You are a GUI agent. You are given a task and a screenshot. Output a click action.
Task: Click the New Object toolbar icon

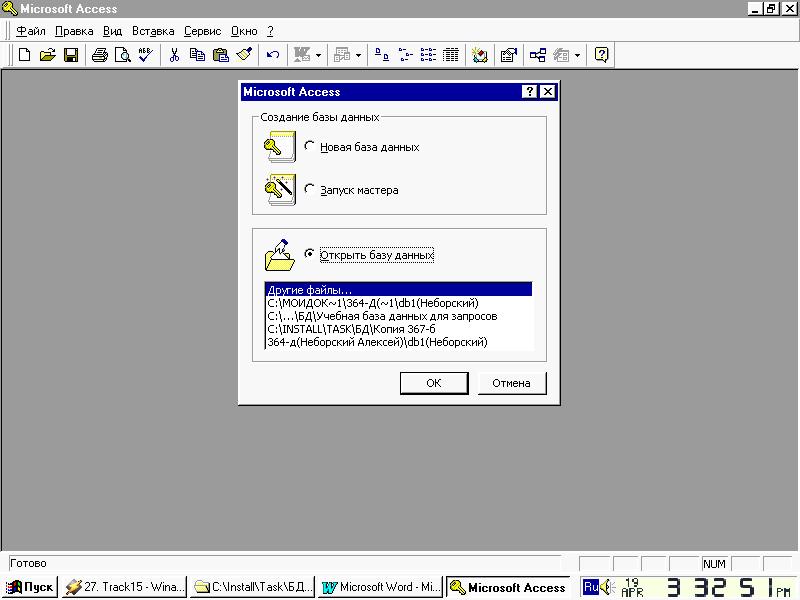[x=561, y=55]
